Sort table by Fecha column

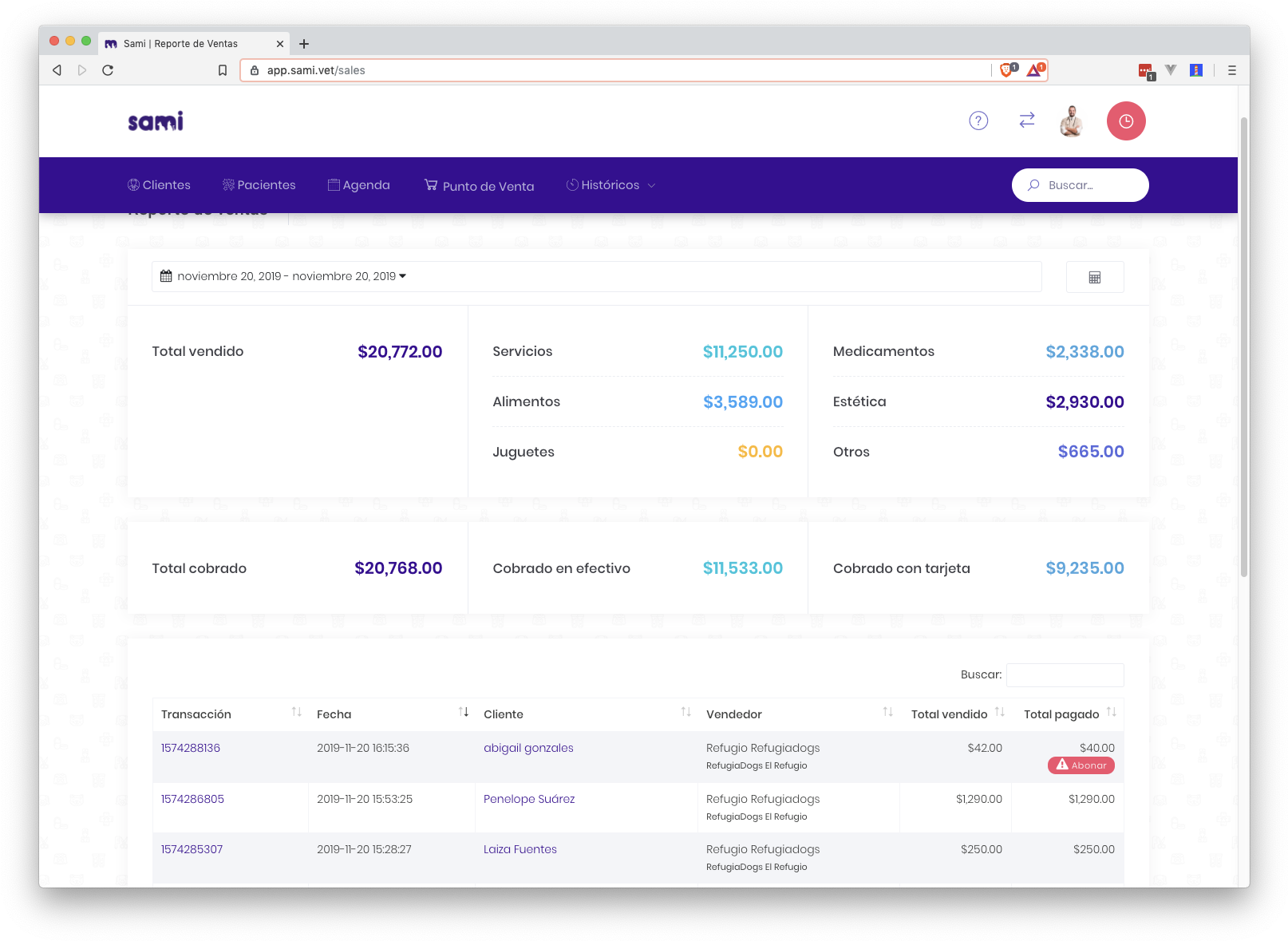[x=392, y=714]
